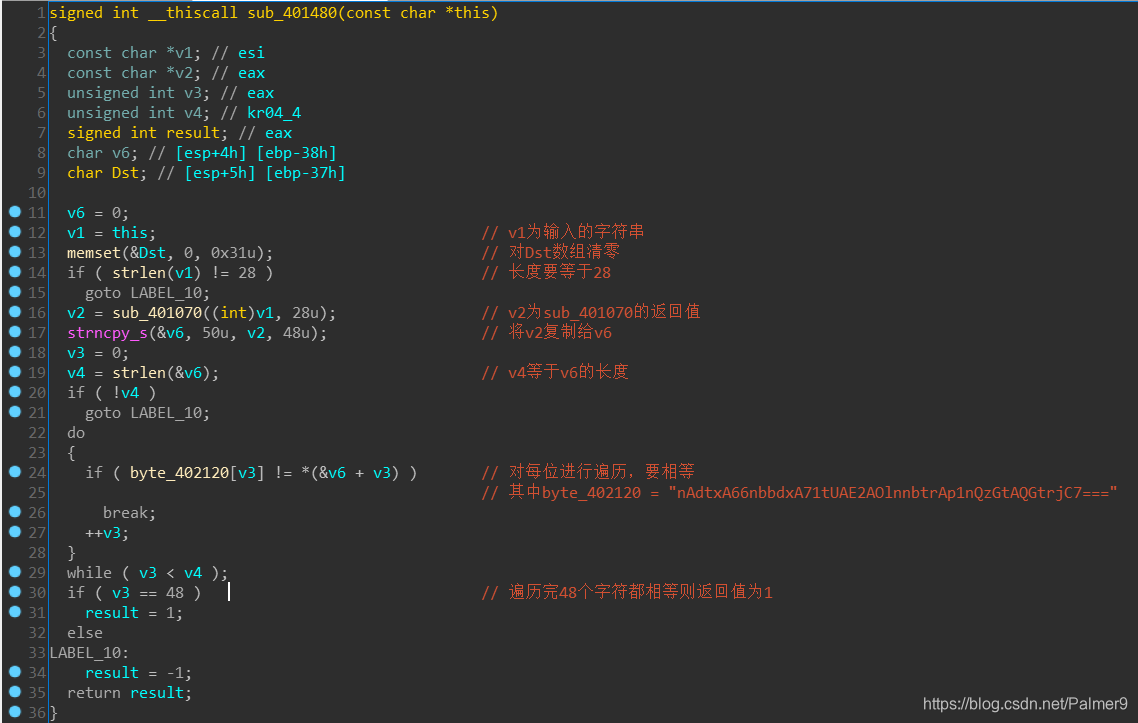The width and height of the screenshot is (1138, 723).
Task: Click the 'char Dst;' declaration
Action: tap(107, 173)
